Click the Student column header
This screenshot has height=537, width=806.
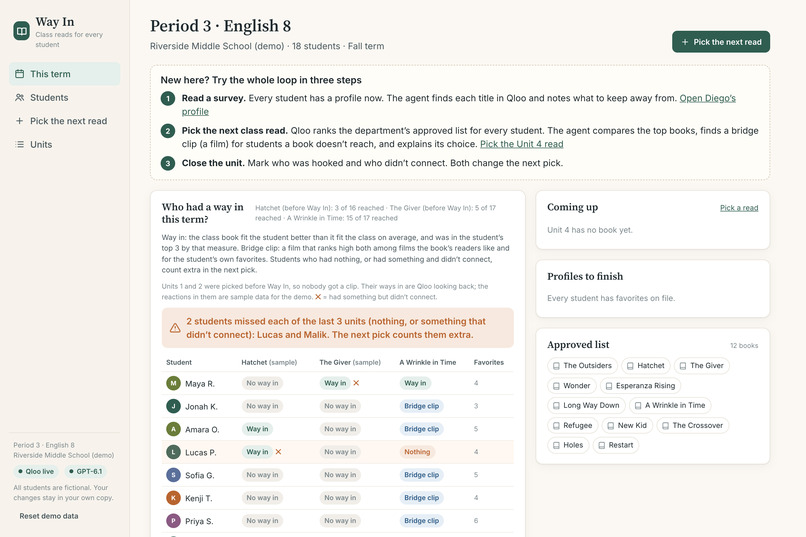pyautogui.click(x=179, y=362)
